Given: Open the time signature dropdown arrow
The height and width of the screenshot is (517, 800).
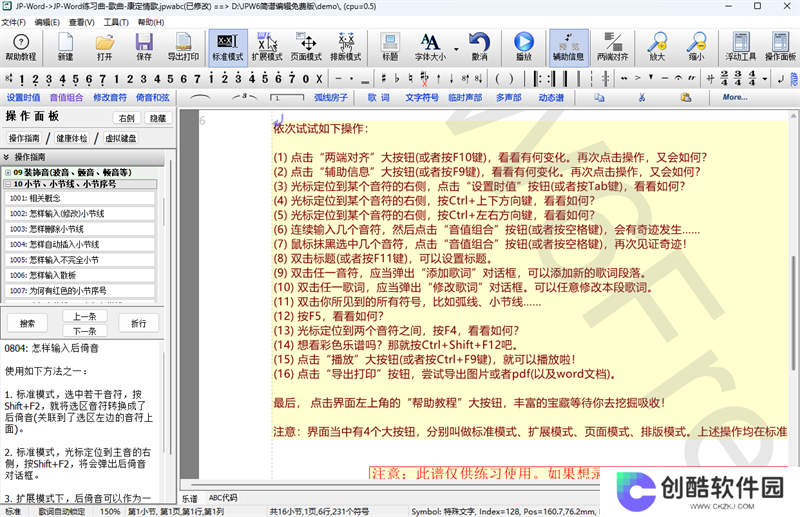Looking at the screenshot, I should (764, 79).
